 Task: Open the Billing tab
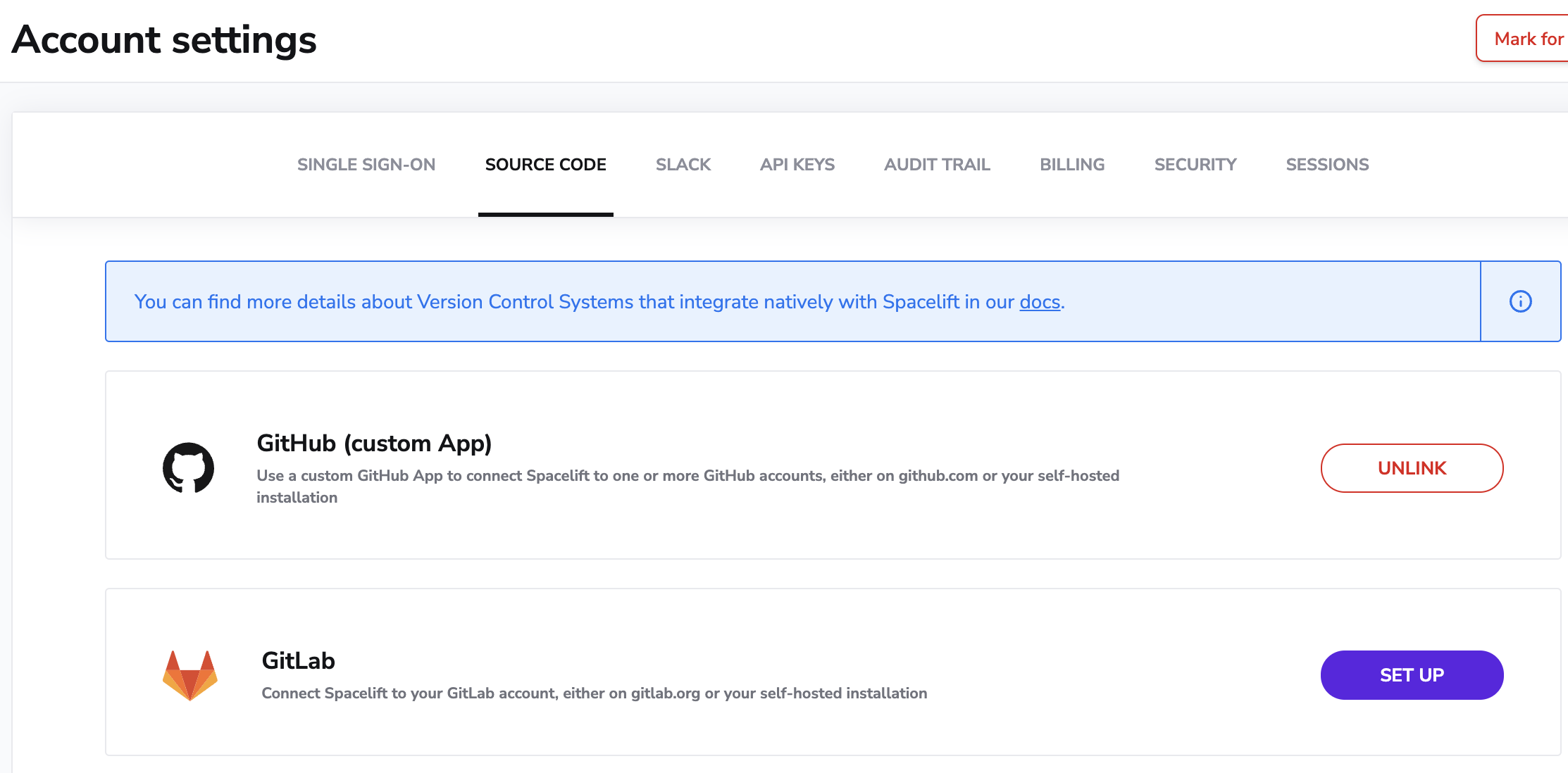(x=1071, y=164)
